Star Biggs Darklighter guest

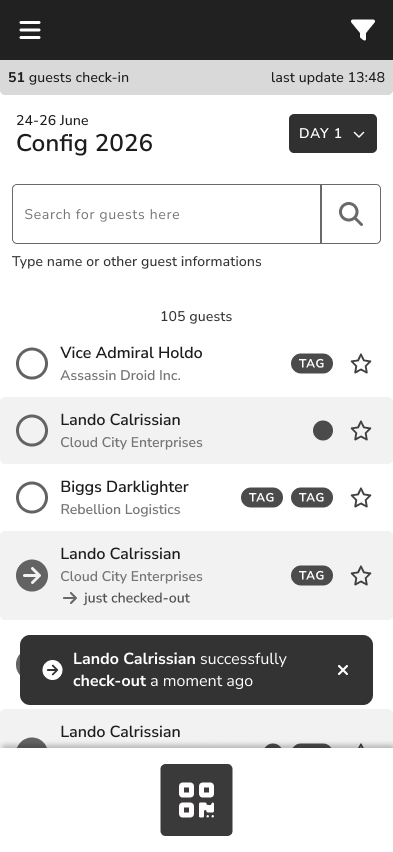point(361,498)
